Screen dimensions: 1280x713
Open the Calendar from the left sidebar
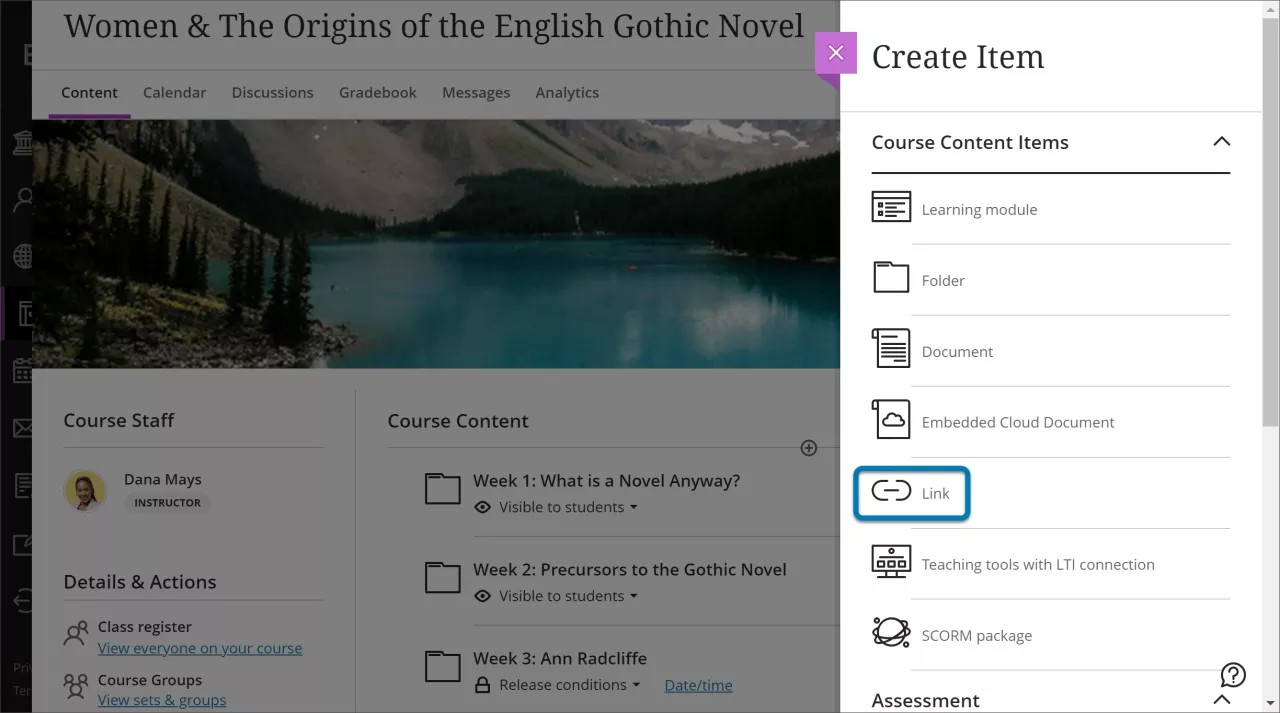tap(20, 369)
